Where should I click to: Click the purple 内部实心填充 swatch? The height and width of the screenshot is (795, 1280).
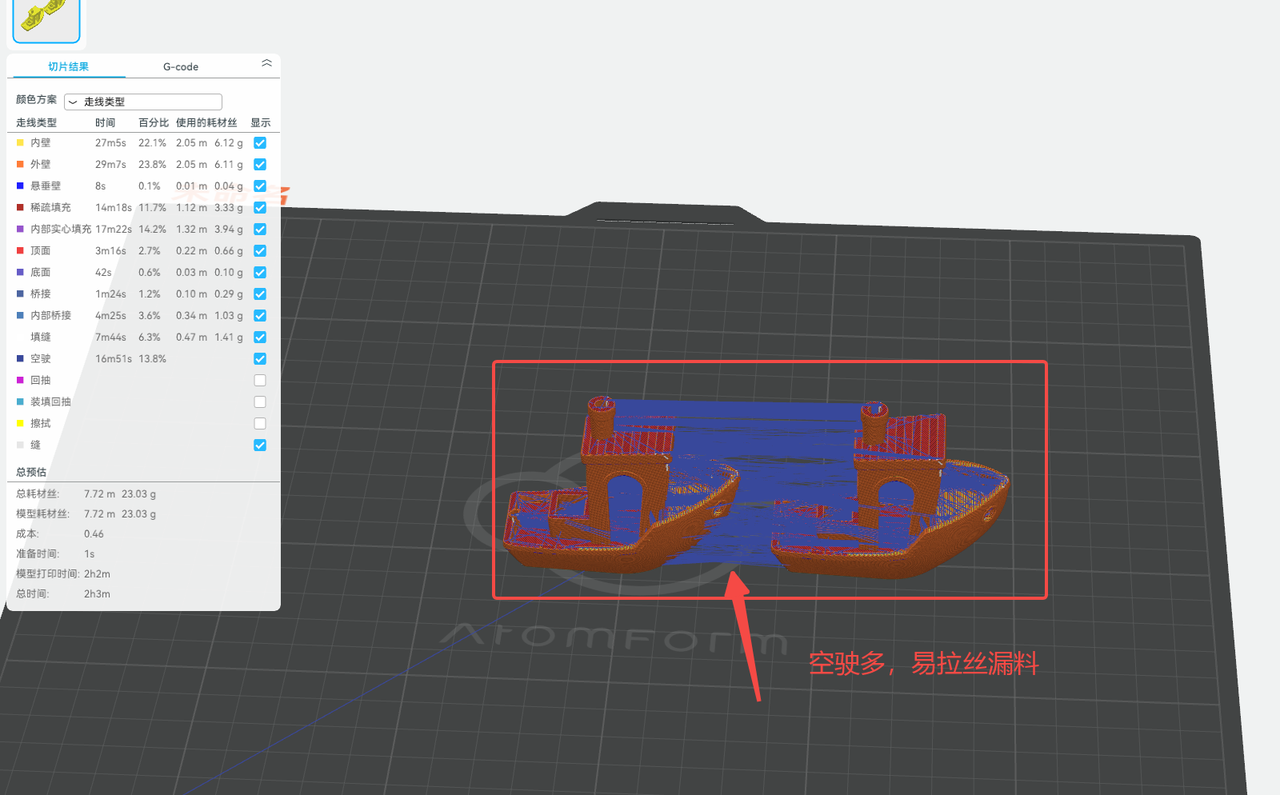pyautogui.click(x=20, y=229)
